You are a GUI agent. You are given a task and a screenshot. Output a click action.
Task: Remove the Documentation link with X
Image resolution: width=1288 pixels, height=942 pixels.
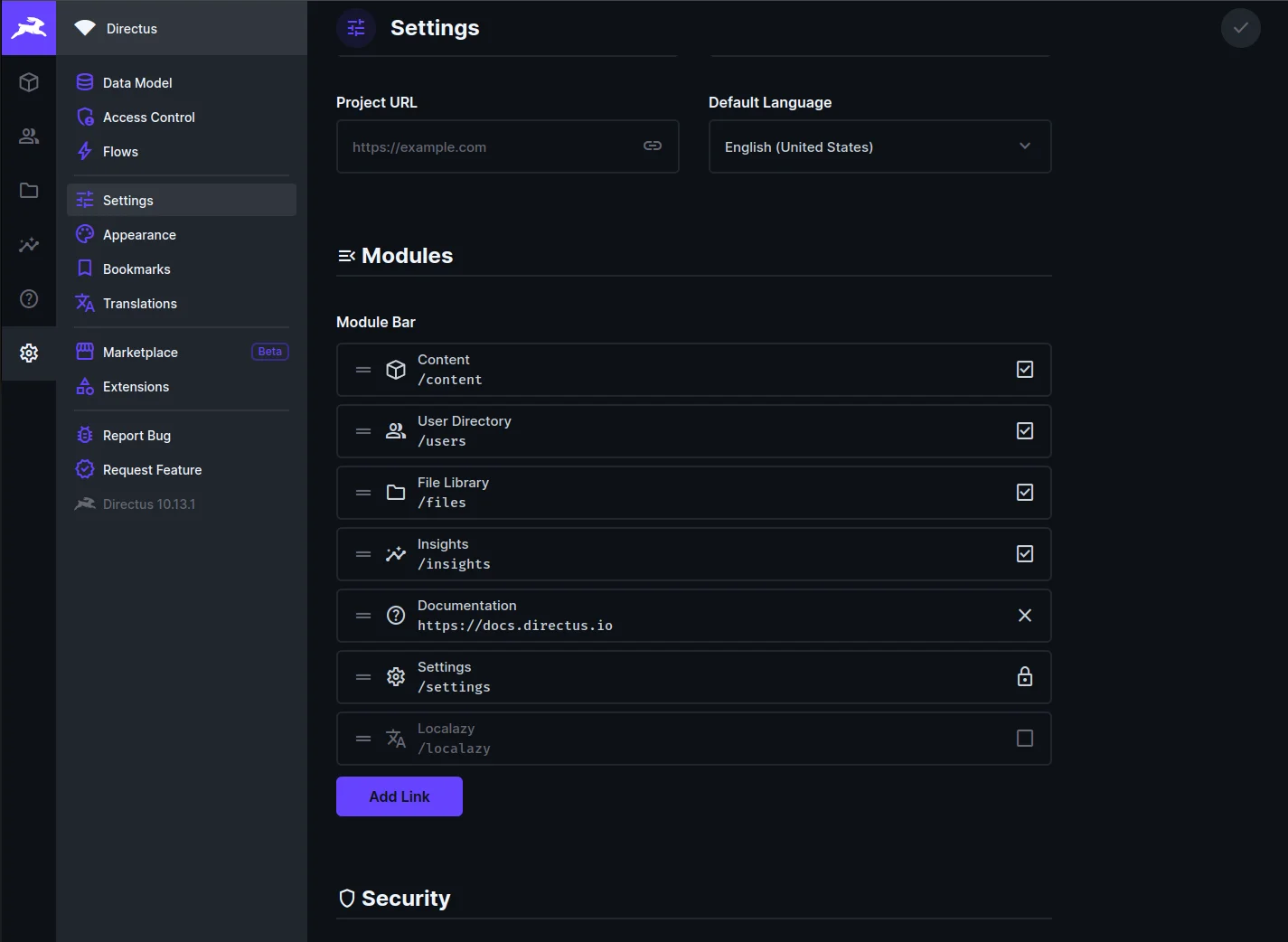[x=1024, y=616]
